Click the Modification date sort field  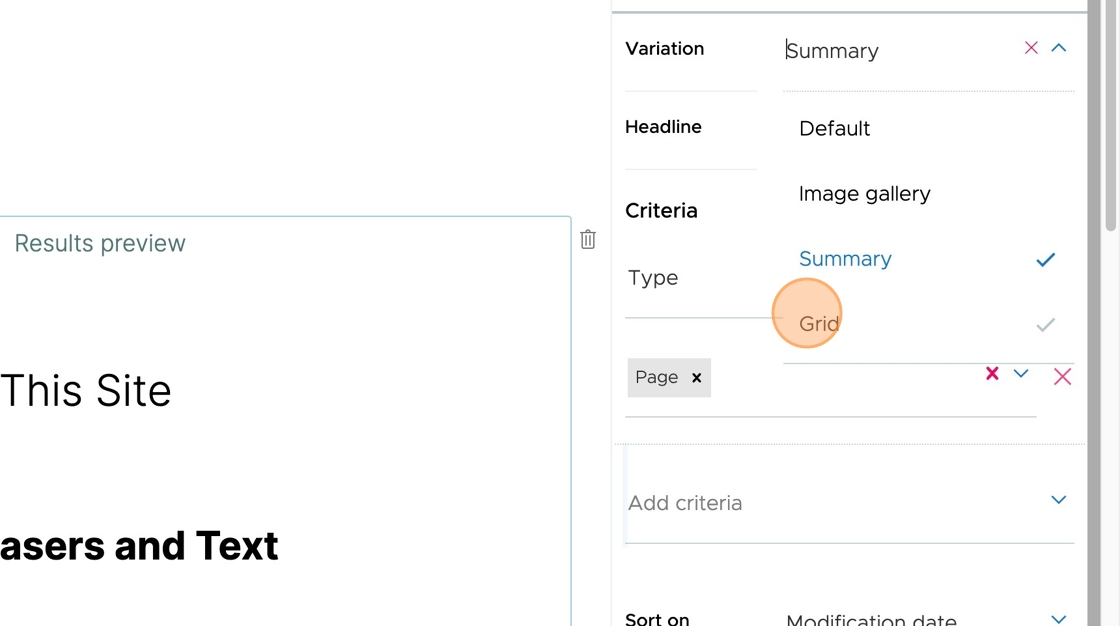[x=871, y=619]
